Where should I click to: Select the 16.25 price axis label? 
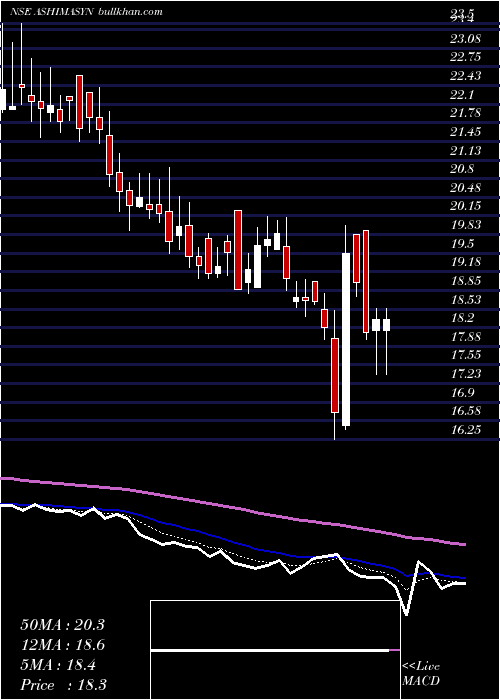(x=466, y=429)
